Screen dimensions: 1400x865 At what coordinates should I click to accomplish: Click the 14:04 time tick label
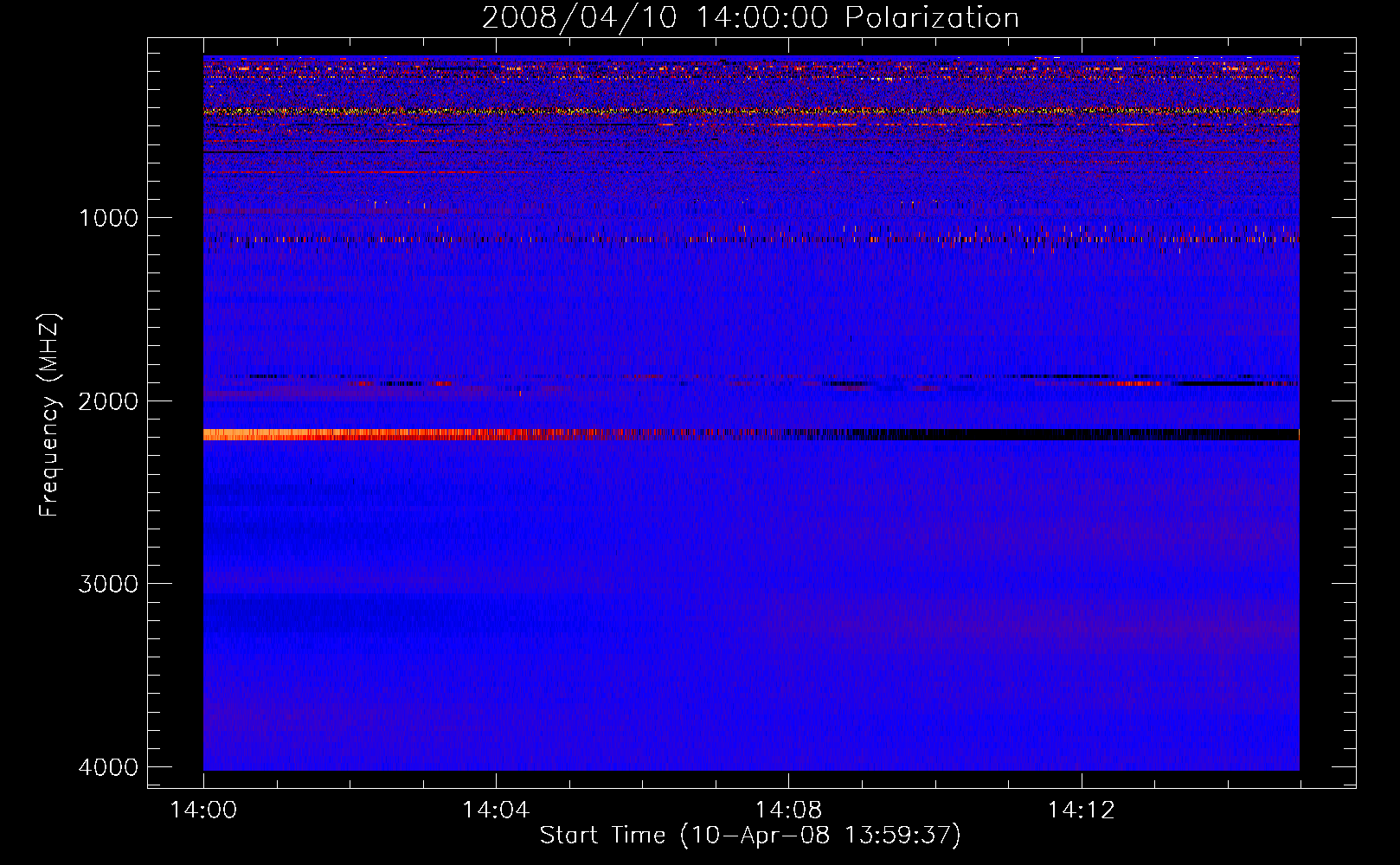496,811
